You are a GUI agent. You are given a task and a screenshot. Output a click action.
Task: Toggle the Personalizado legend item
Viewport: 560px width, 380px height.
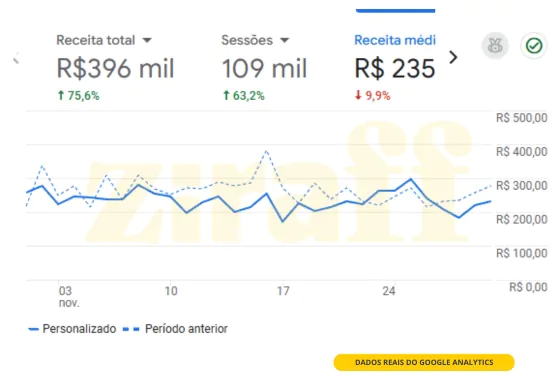click(72, 329)
